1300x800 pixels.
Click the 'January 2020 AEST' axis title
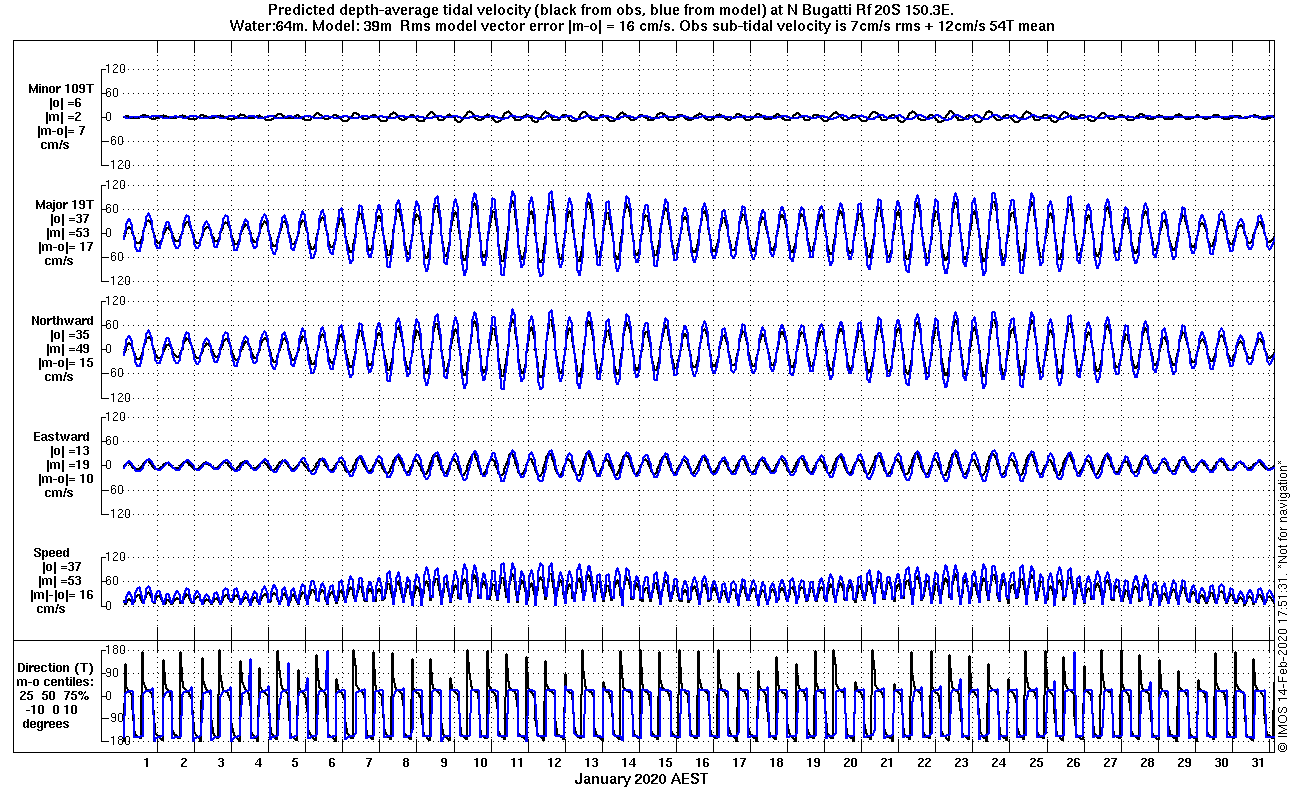coord(642,778)
